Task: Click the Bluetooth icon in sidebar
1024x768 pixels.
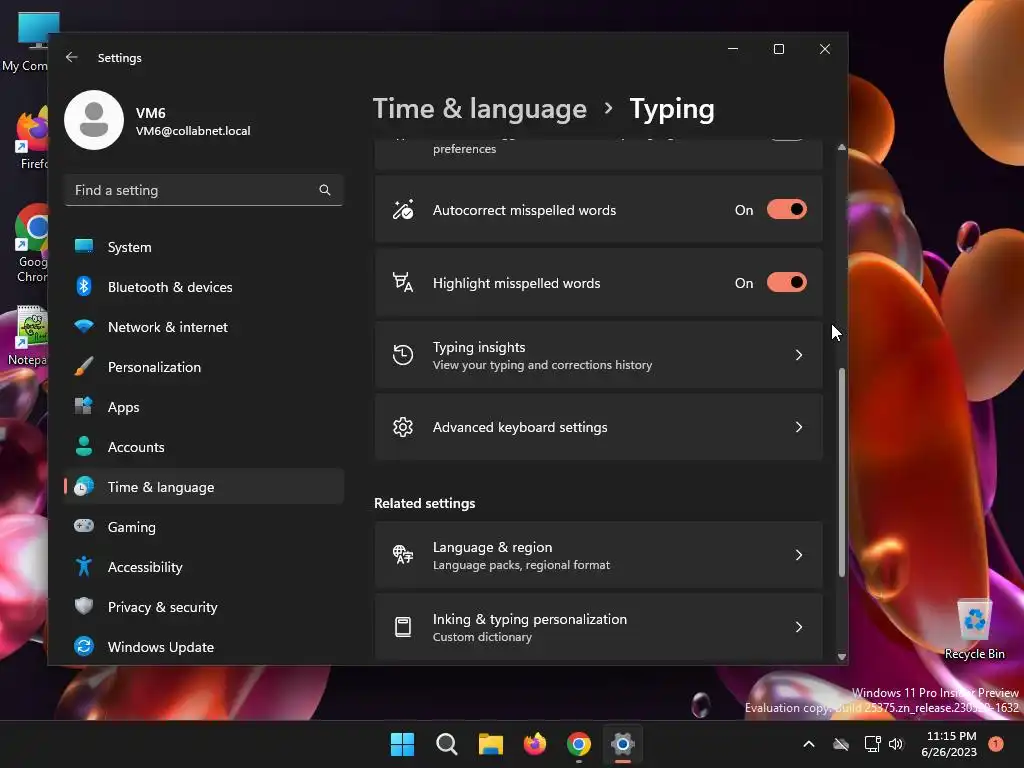Action: click(x=84, y=286)
